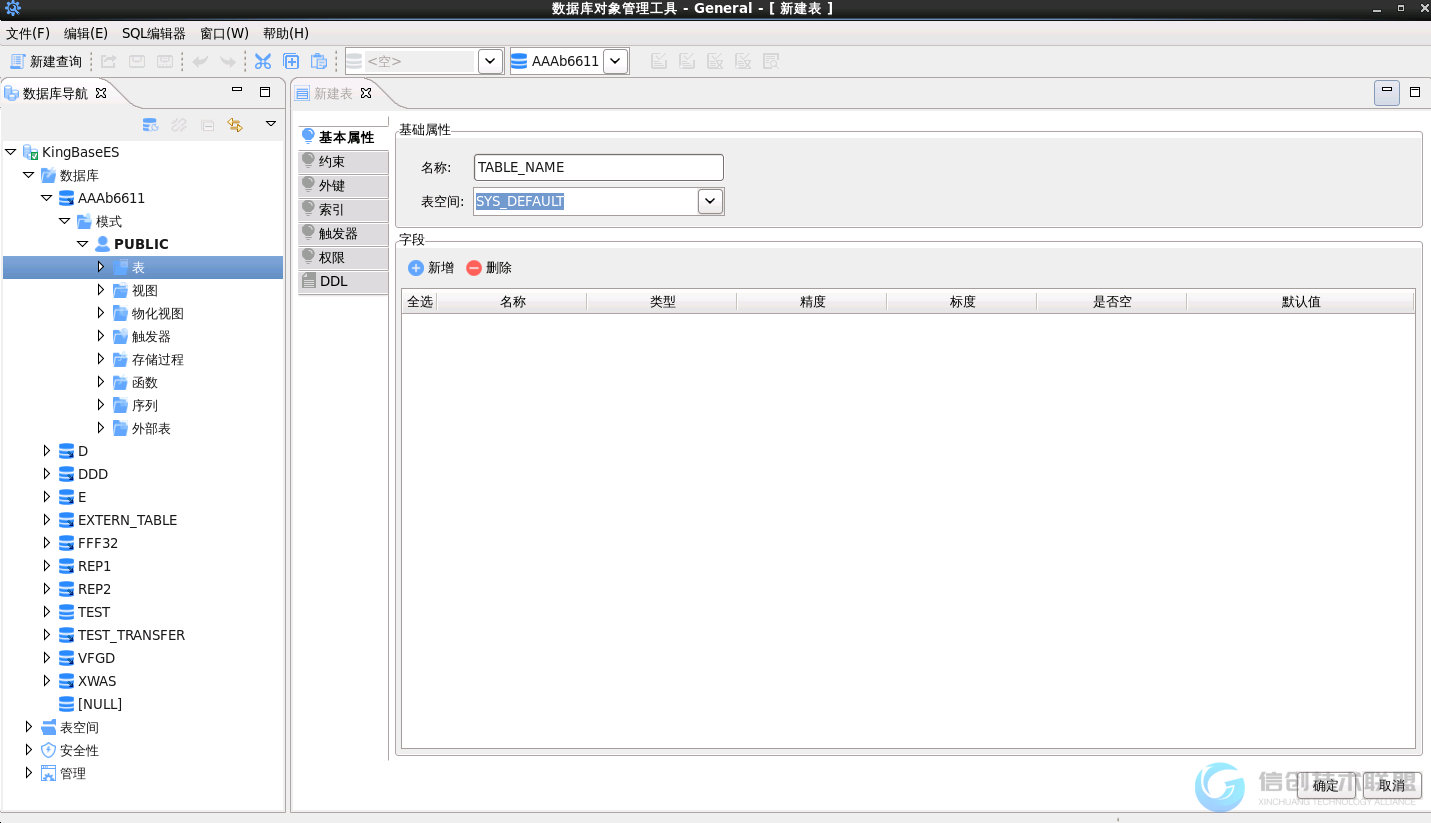
Task: Maximize the 数据库导航 panel
Action: (265, 92)
